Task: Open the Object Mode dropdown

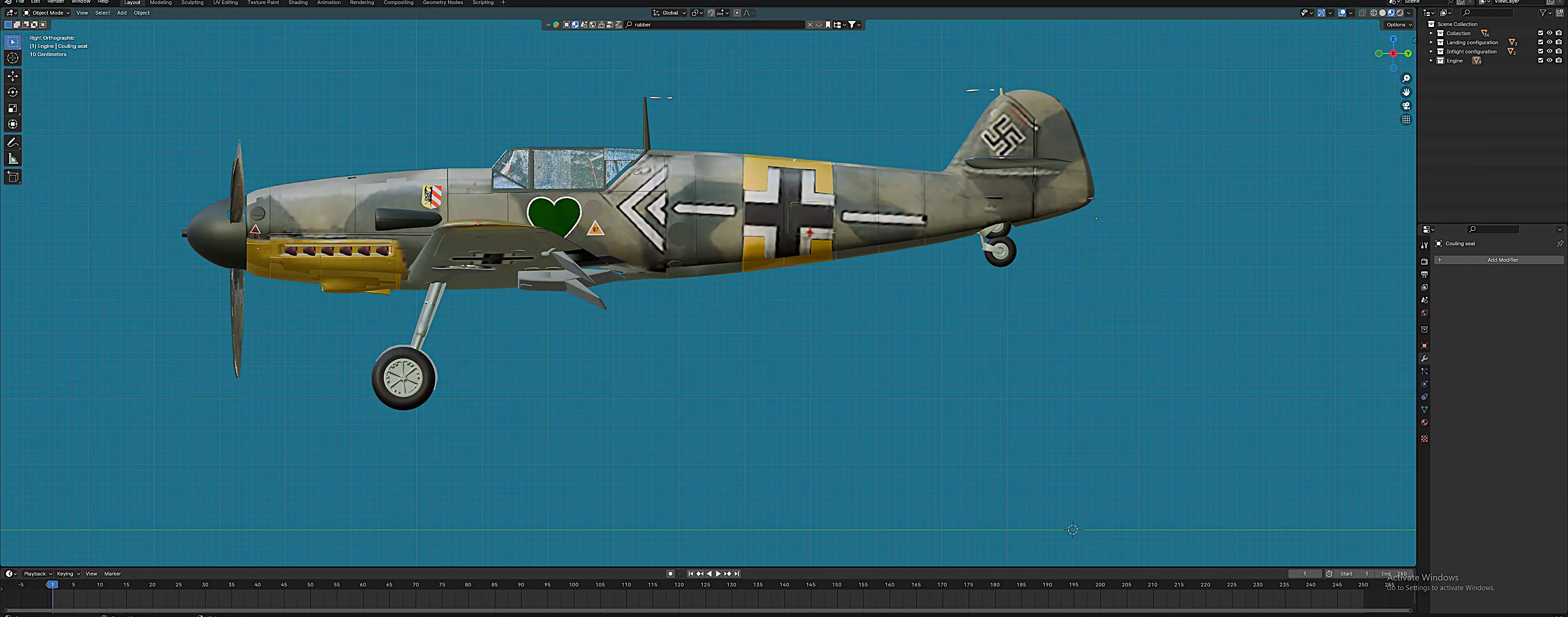Action: 47,13
